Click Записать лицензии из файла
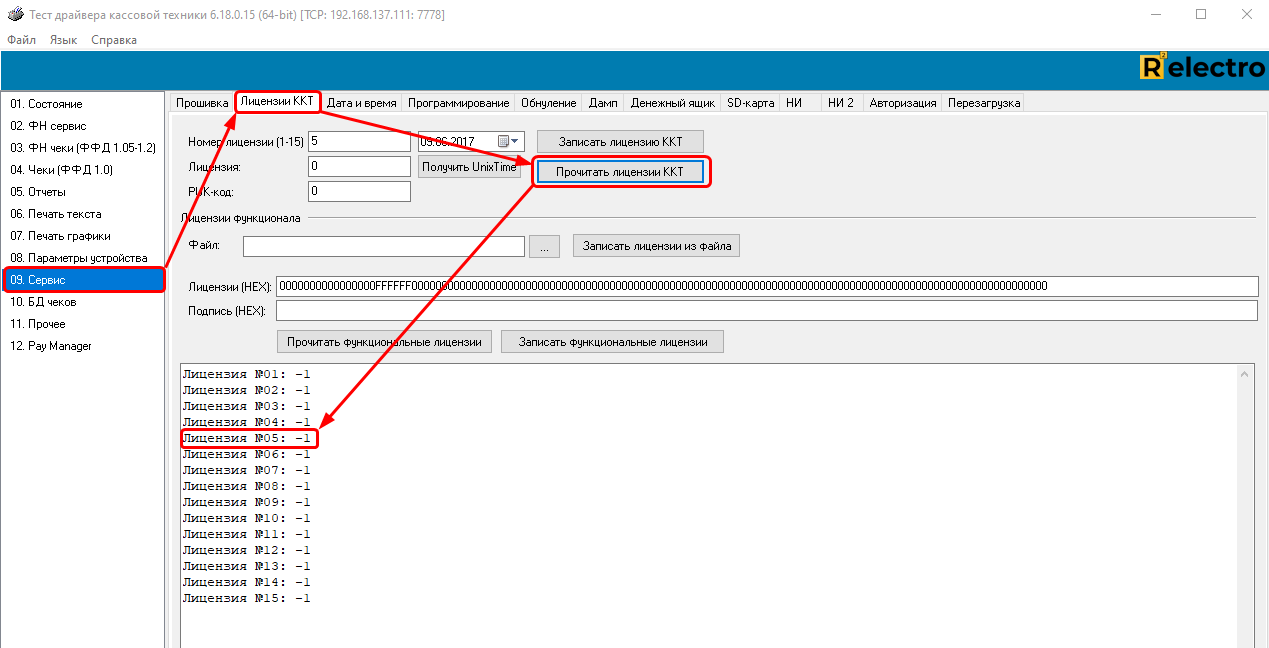1269x648 pixels. [x=656, y=246]
